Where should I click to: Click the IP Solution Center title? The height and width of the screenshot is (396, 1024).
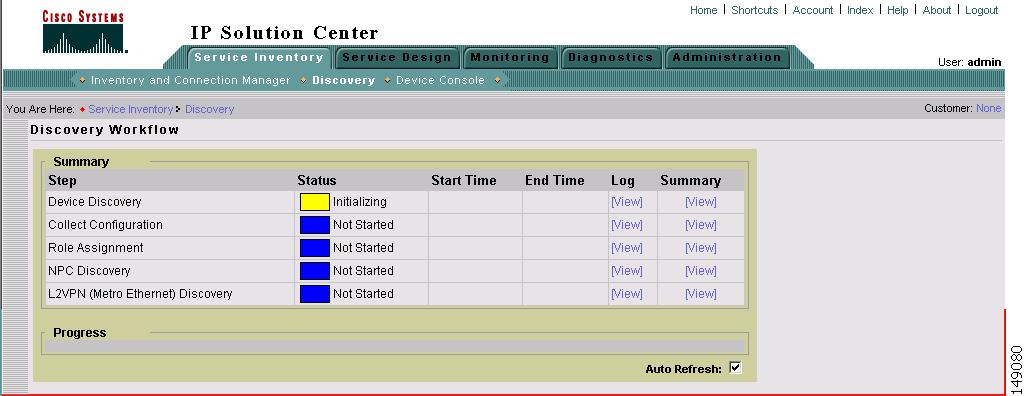[x=284, y=33]
